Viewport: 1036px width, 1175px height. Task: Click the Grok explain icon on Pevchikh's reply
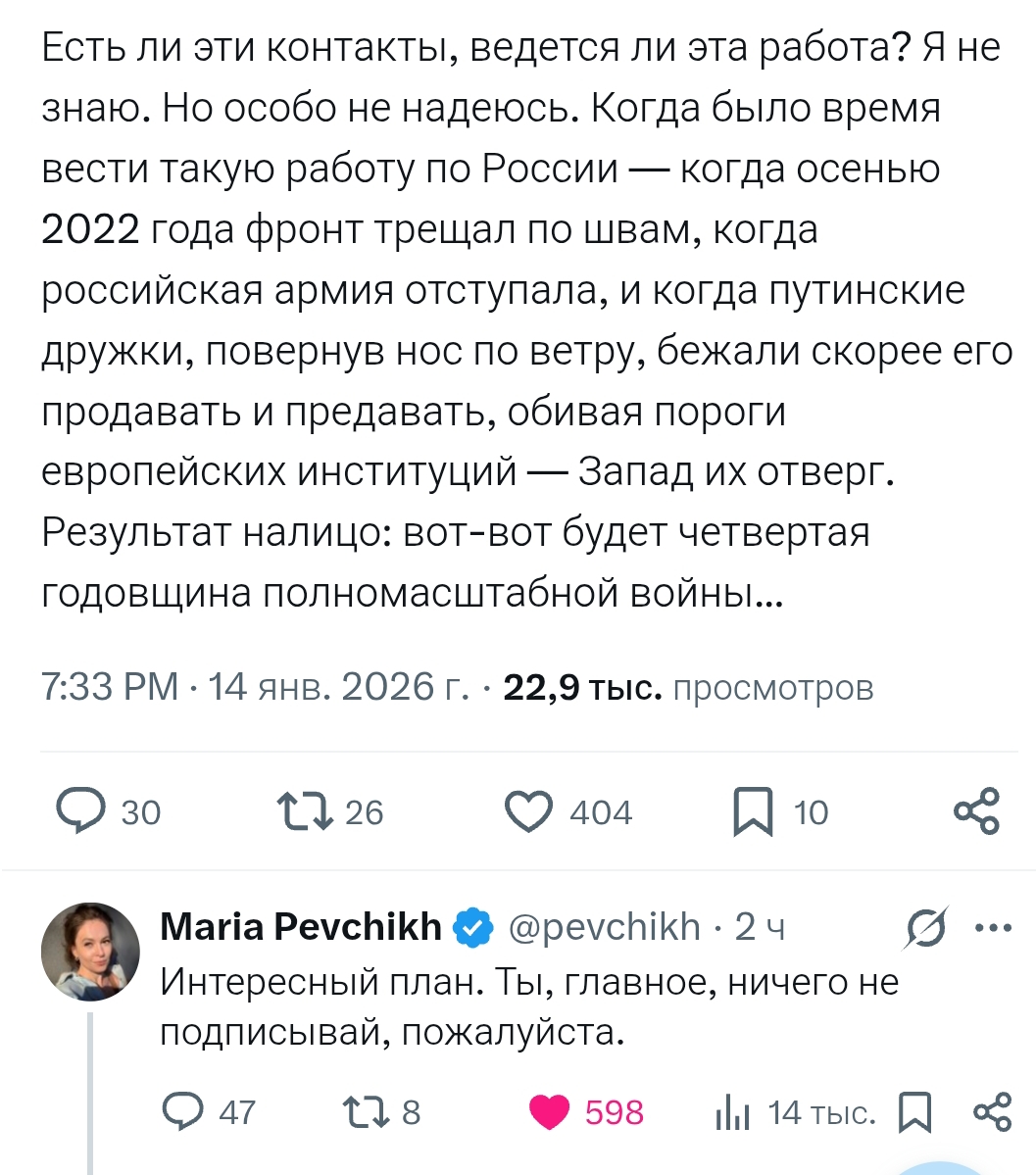click(x=926, y=927)
